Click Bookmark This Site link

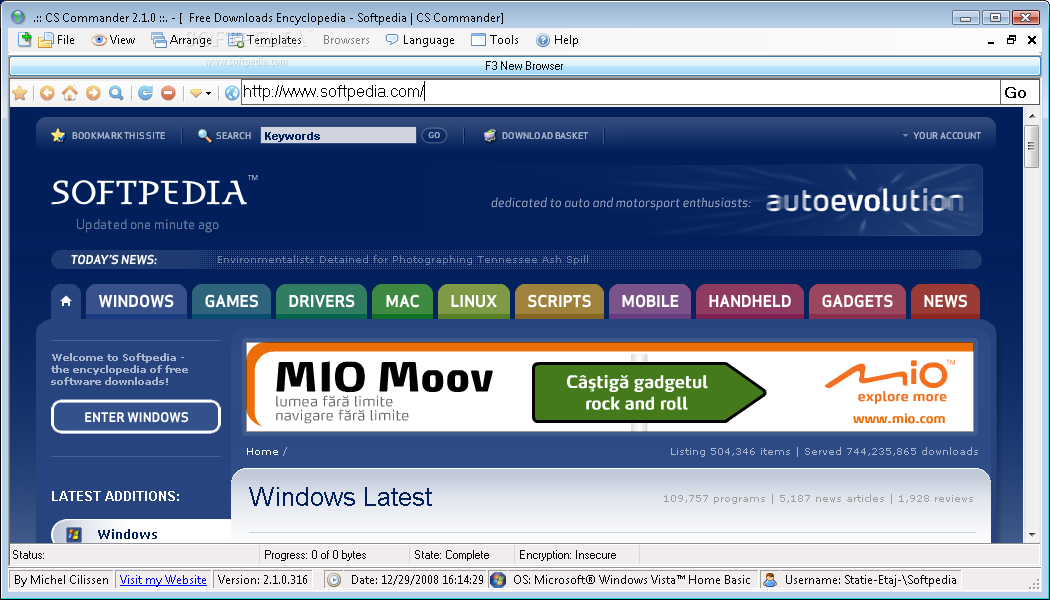pos(119,135)
